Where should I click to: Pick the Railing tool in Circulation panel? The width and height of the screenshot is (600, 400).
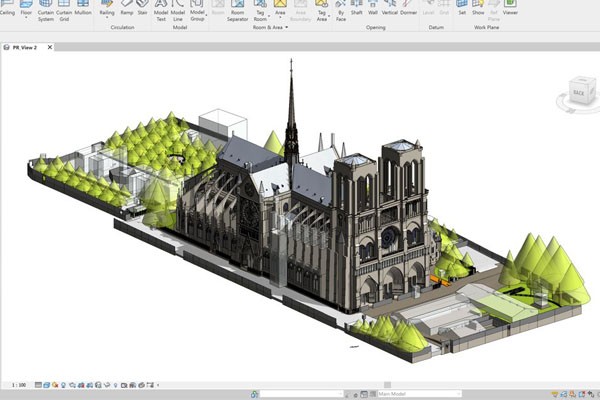[107, 8]
